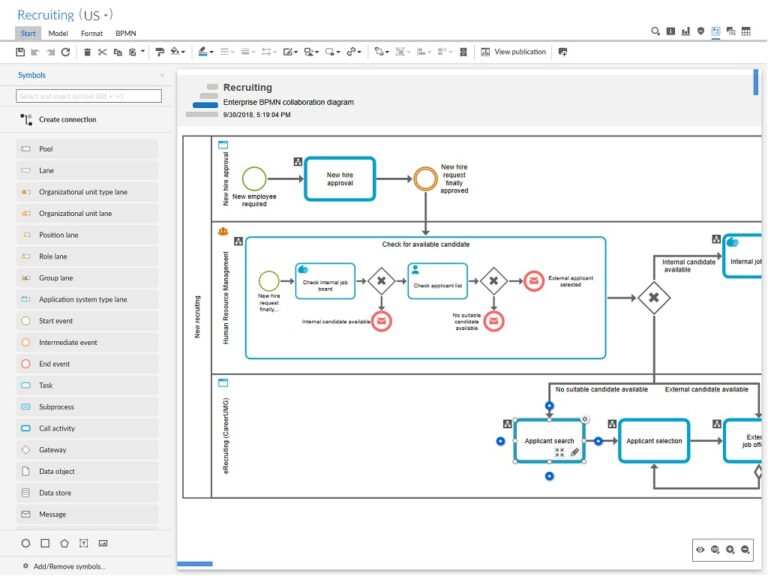Click the View publication button
The width and height of the screenshot is (768, 576).
(x=513, y=52)
